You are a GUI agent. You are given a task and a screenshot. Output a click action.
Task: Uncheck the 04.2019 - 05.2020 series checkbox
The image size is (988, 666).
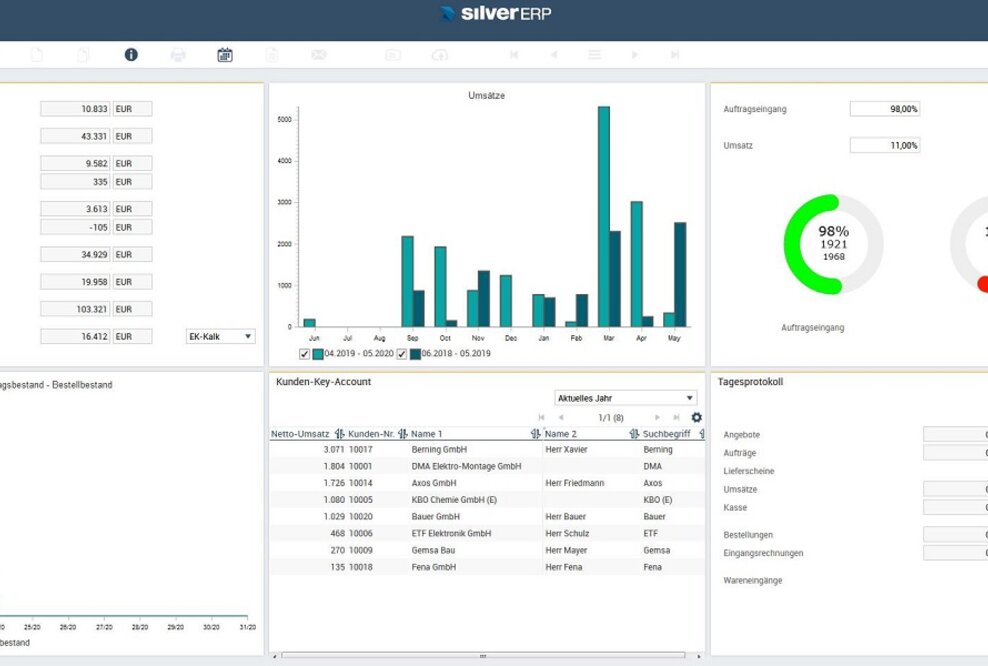pos(305,354)
